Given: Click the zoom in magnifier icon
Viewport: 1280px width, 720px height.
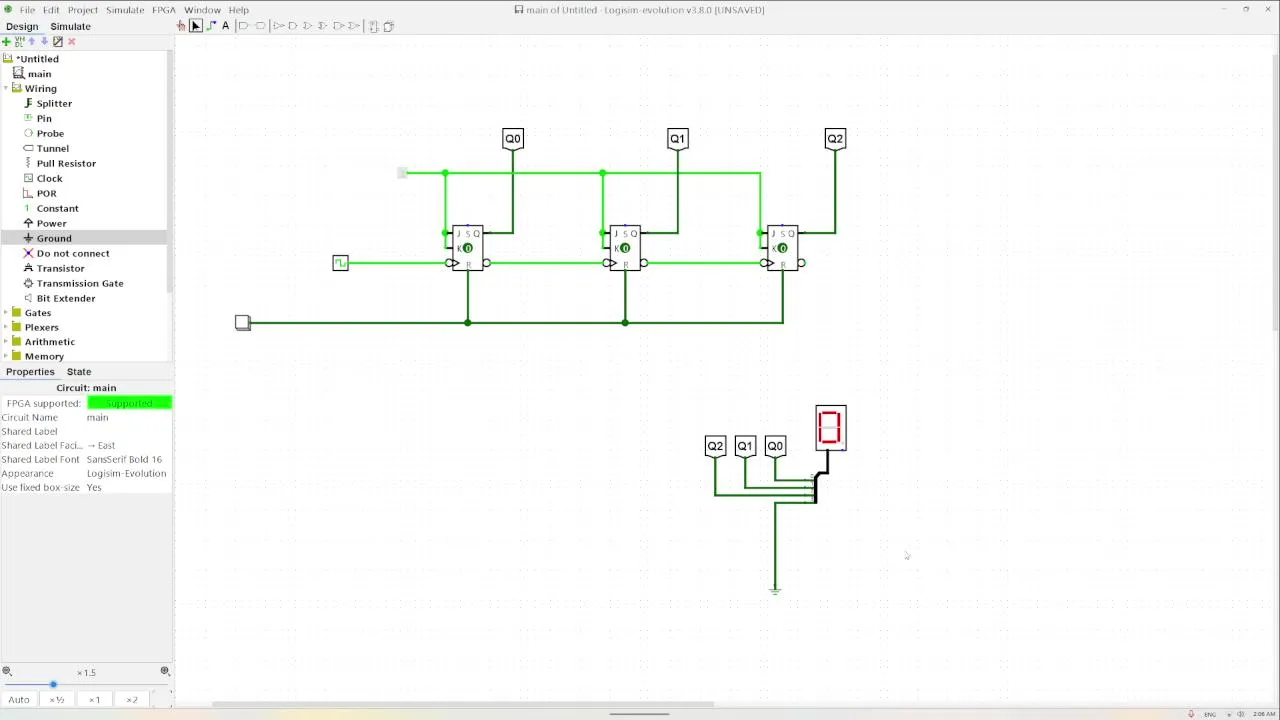Looking at the screenshot, I should tap(165, 672).
